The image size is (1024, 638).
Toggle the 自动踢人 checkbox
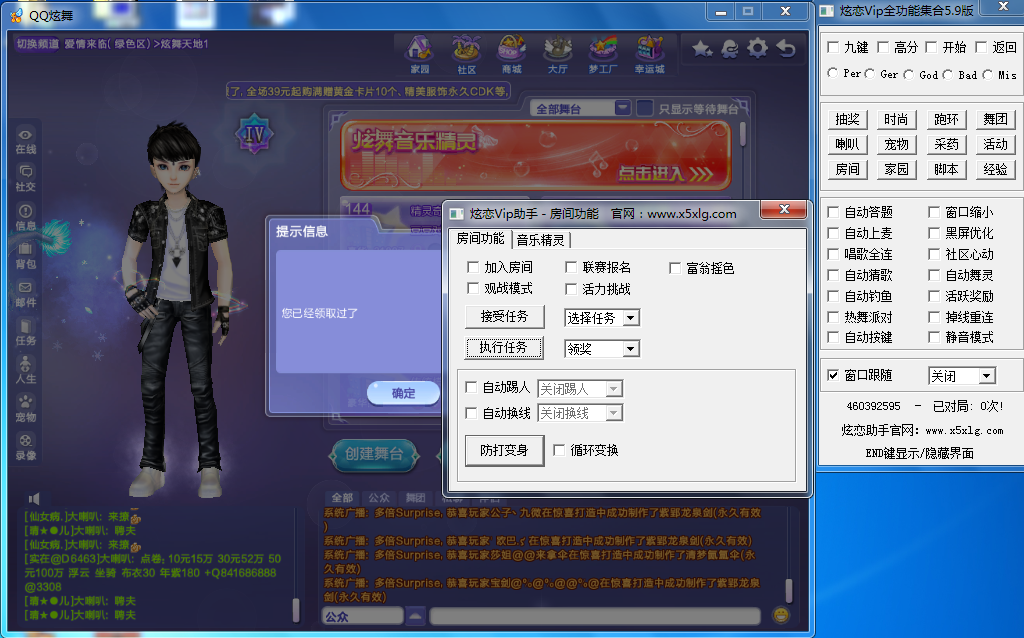point(471,387)
